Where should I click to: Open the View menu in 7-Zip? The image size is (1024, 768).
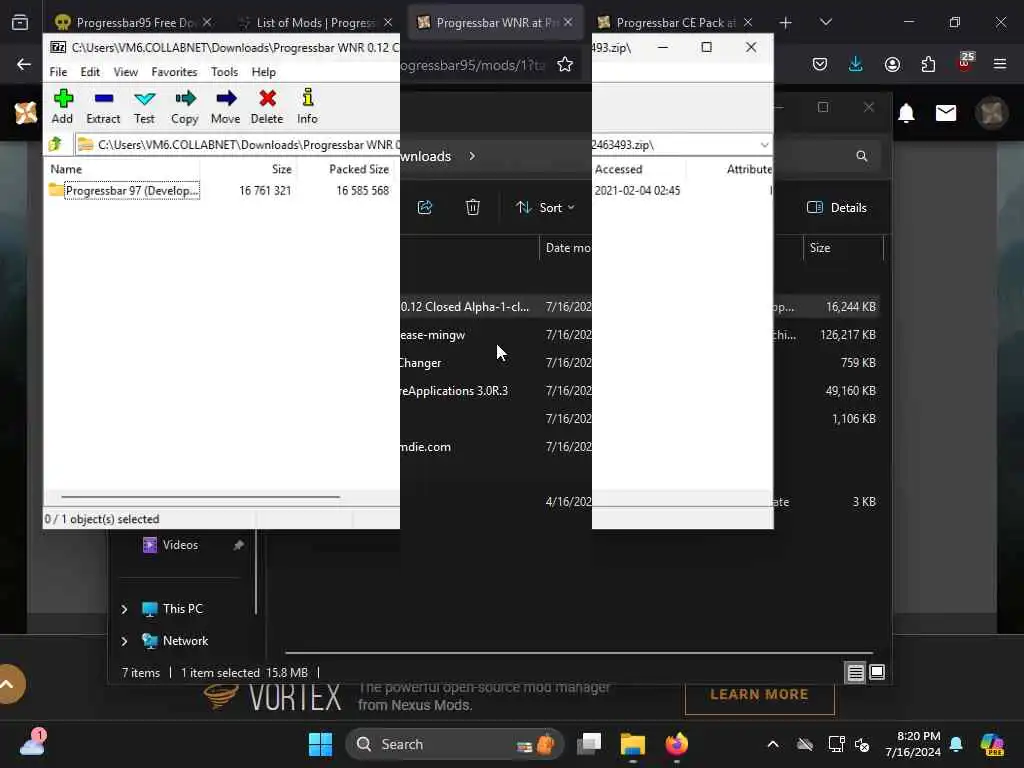125,72
